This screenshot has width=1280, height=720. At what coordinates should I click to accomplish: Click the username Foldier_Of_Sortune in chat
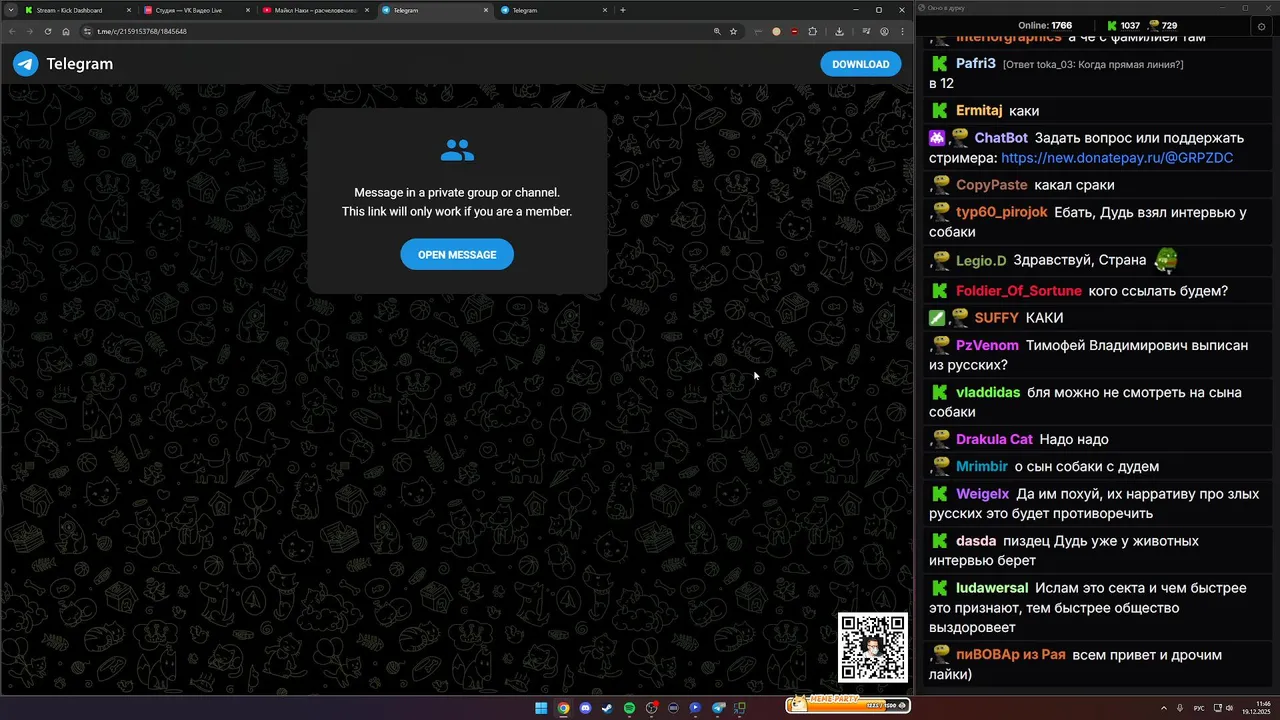[1019, 291]
